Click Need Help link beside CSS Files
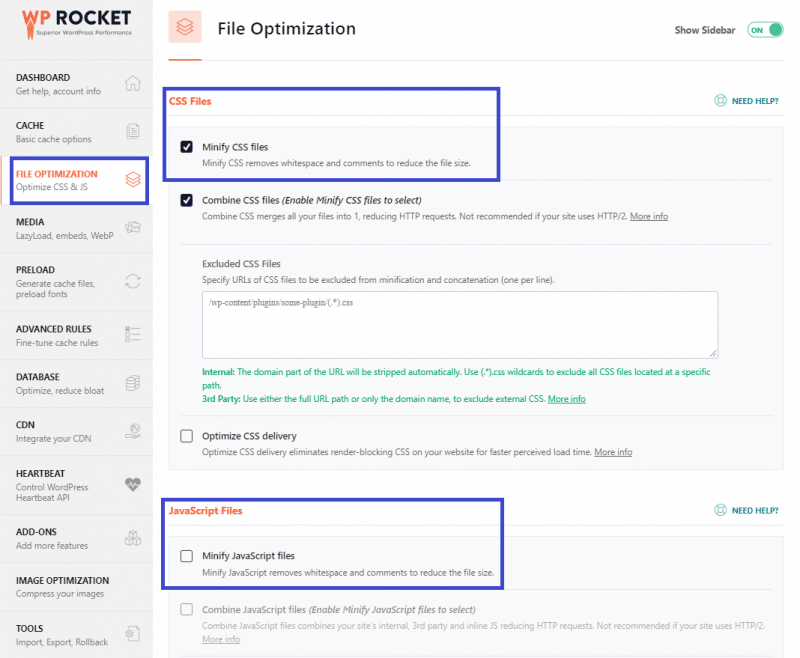Screen dimensions: 800x658 pyautogui.click(x=747, y=101)
